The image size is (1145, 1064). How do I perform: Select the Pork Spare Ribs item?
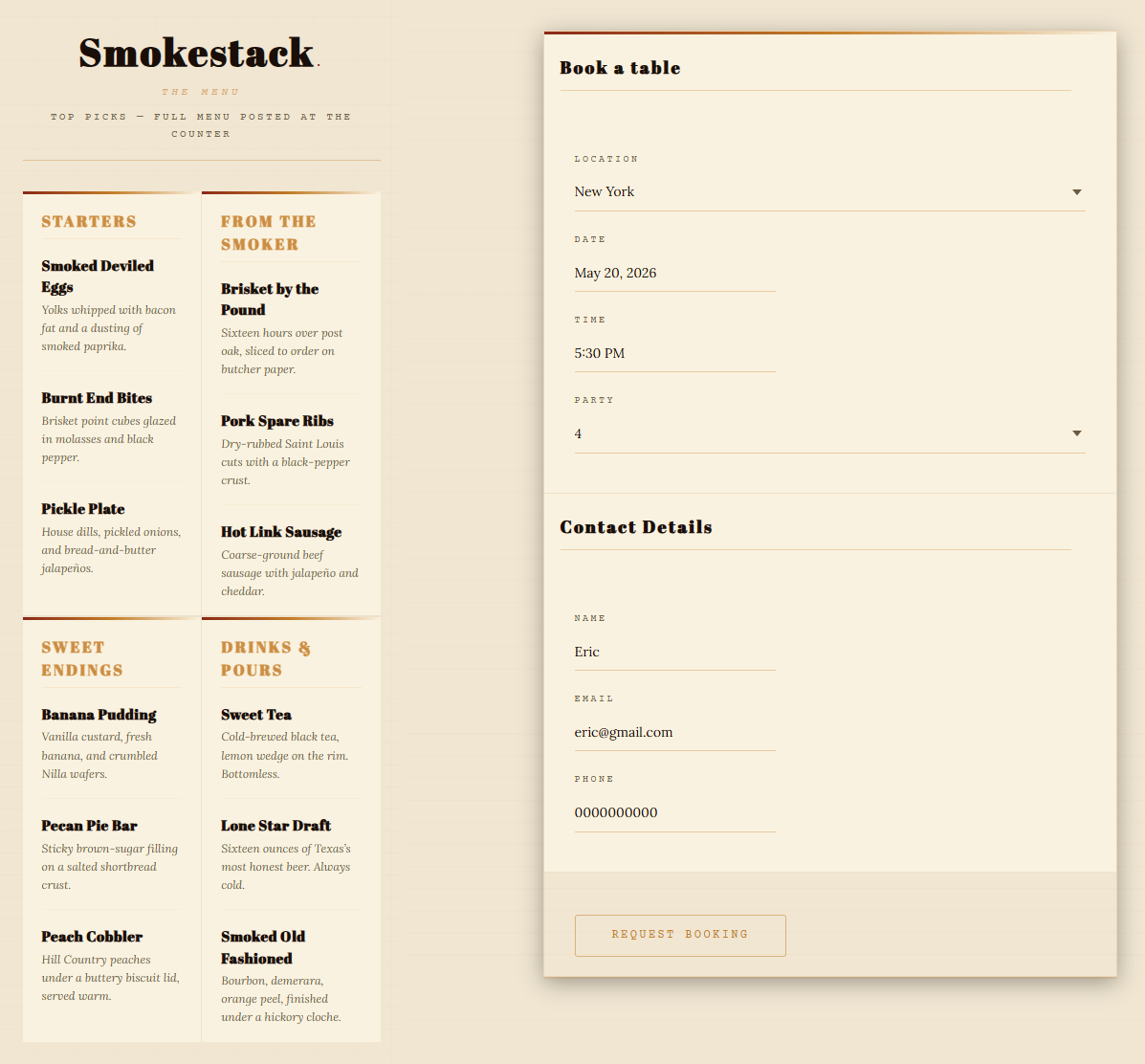click(277, 421)
